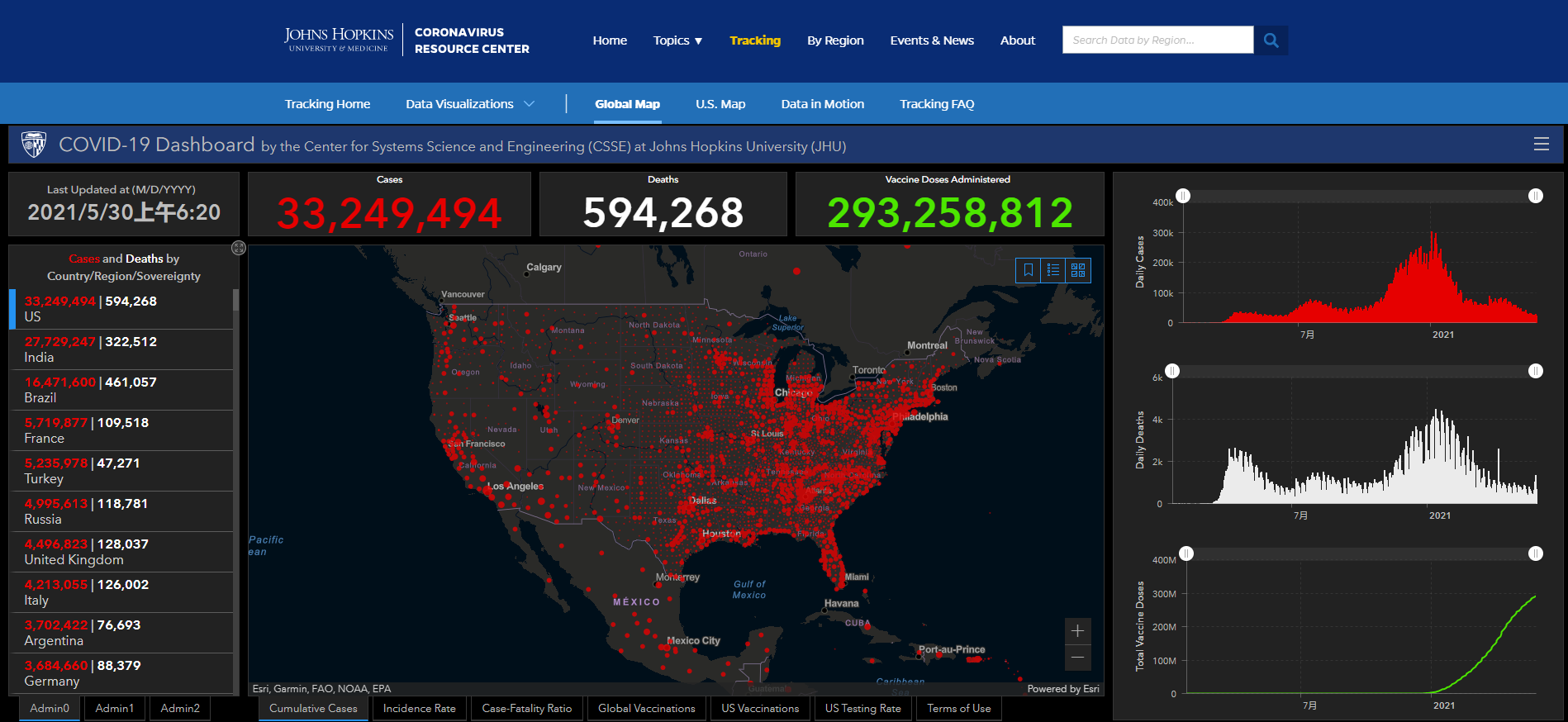Switch to the U.S. Map view

[720, 104]
